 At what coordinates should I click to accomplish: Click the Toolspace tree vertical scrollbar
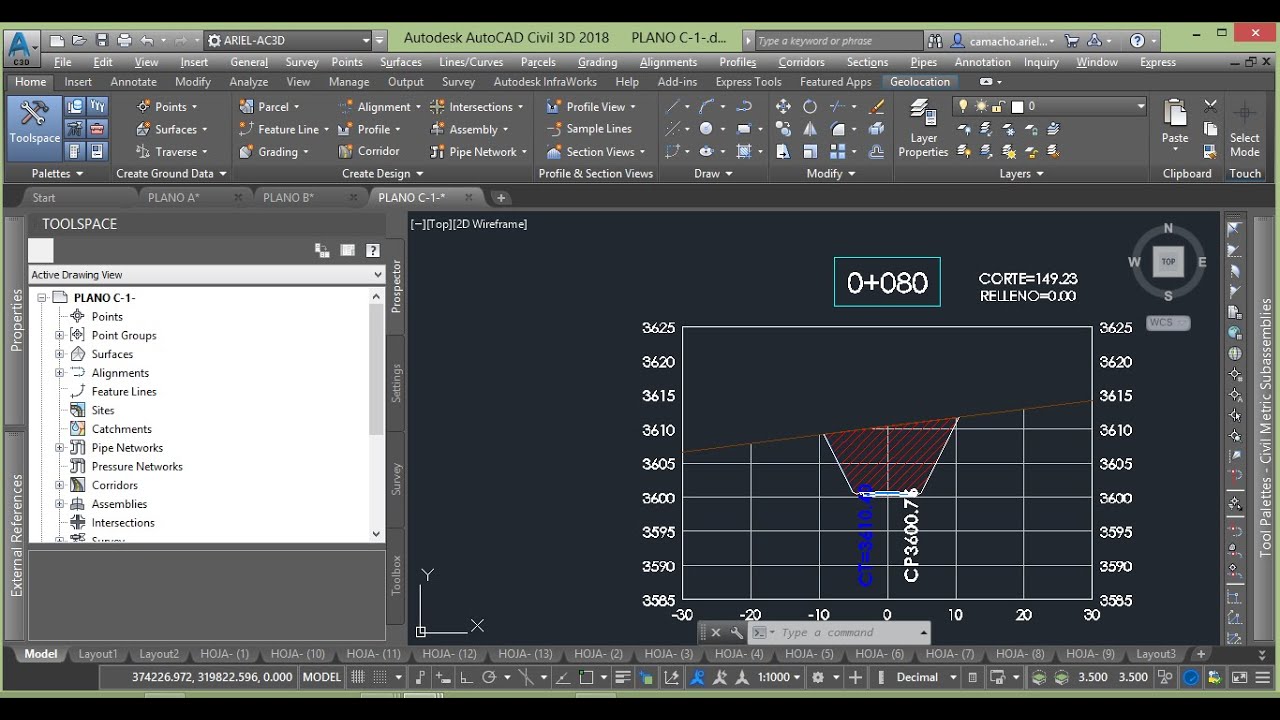[x=377, y=415]
